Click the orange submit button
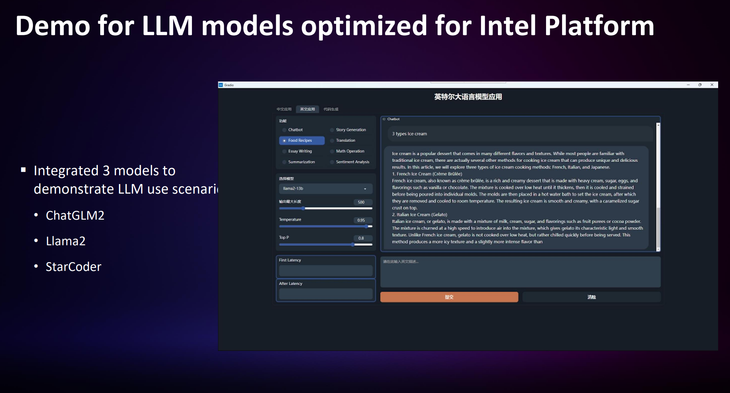The image size is (730, 393). (x=449, y=297)
